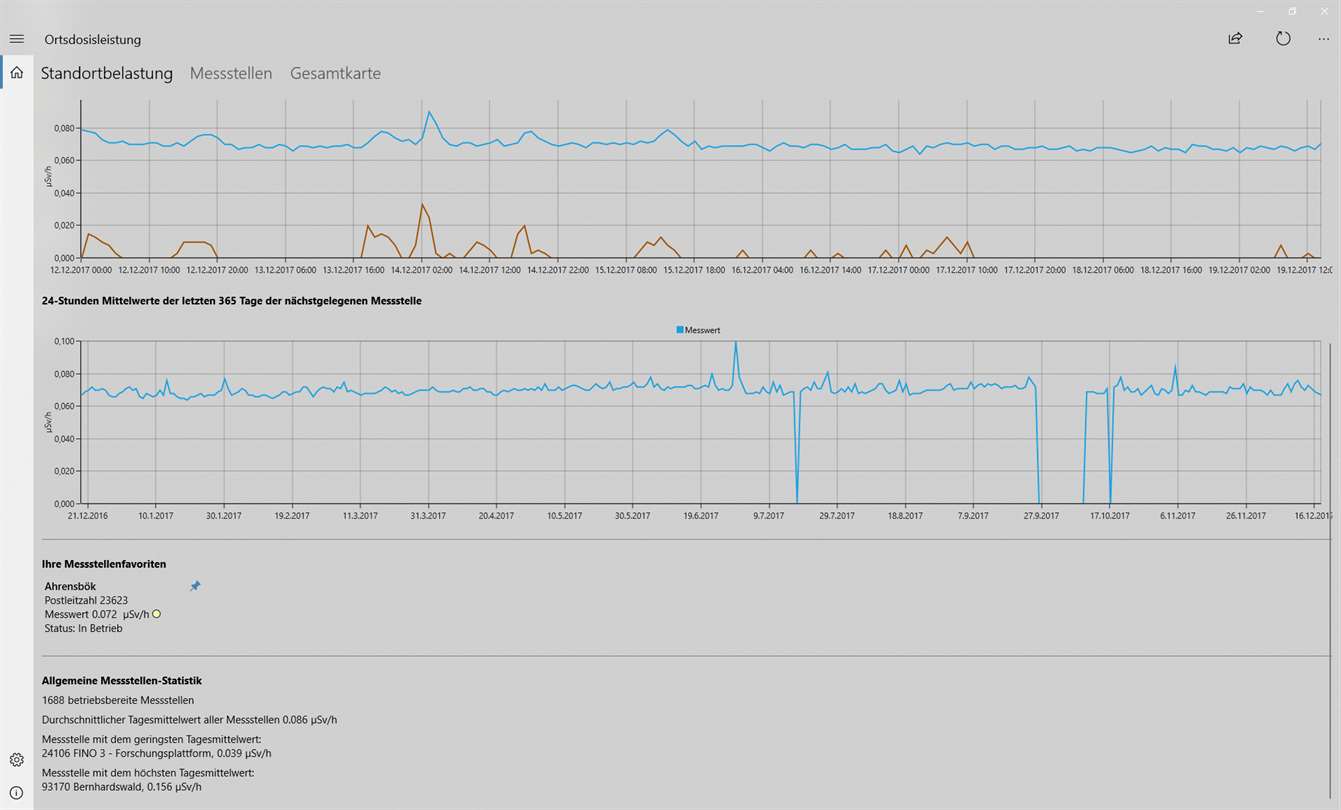Image resolution: width=1341 pixels, height=810 pixels.
Task: Click the 9.7.2017 axis label in the yearly chart
Action: tap(768, 516)
